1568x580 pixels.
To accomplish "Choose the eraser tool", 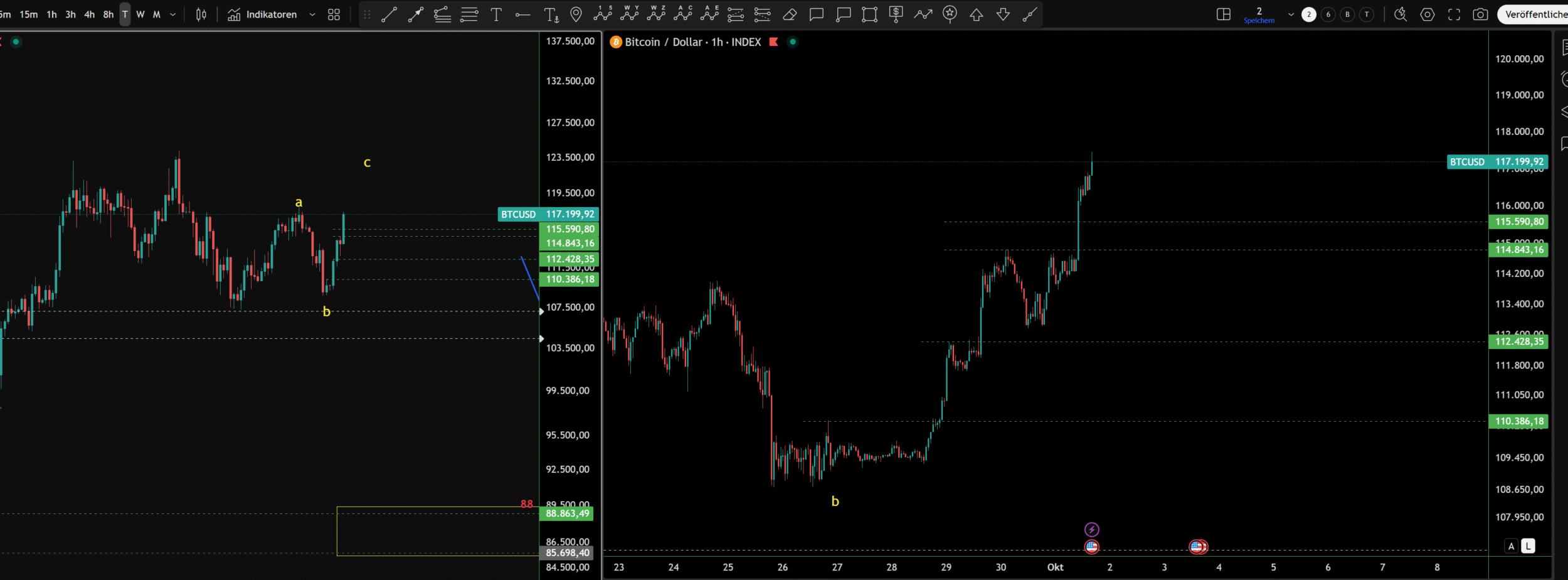I will pos(790,14).
